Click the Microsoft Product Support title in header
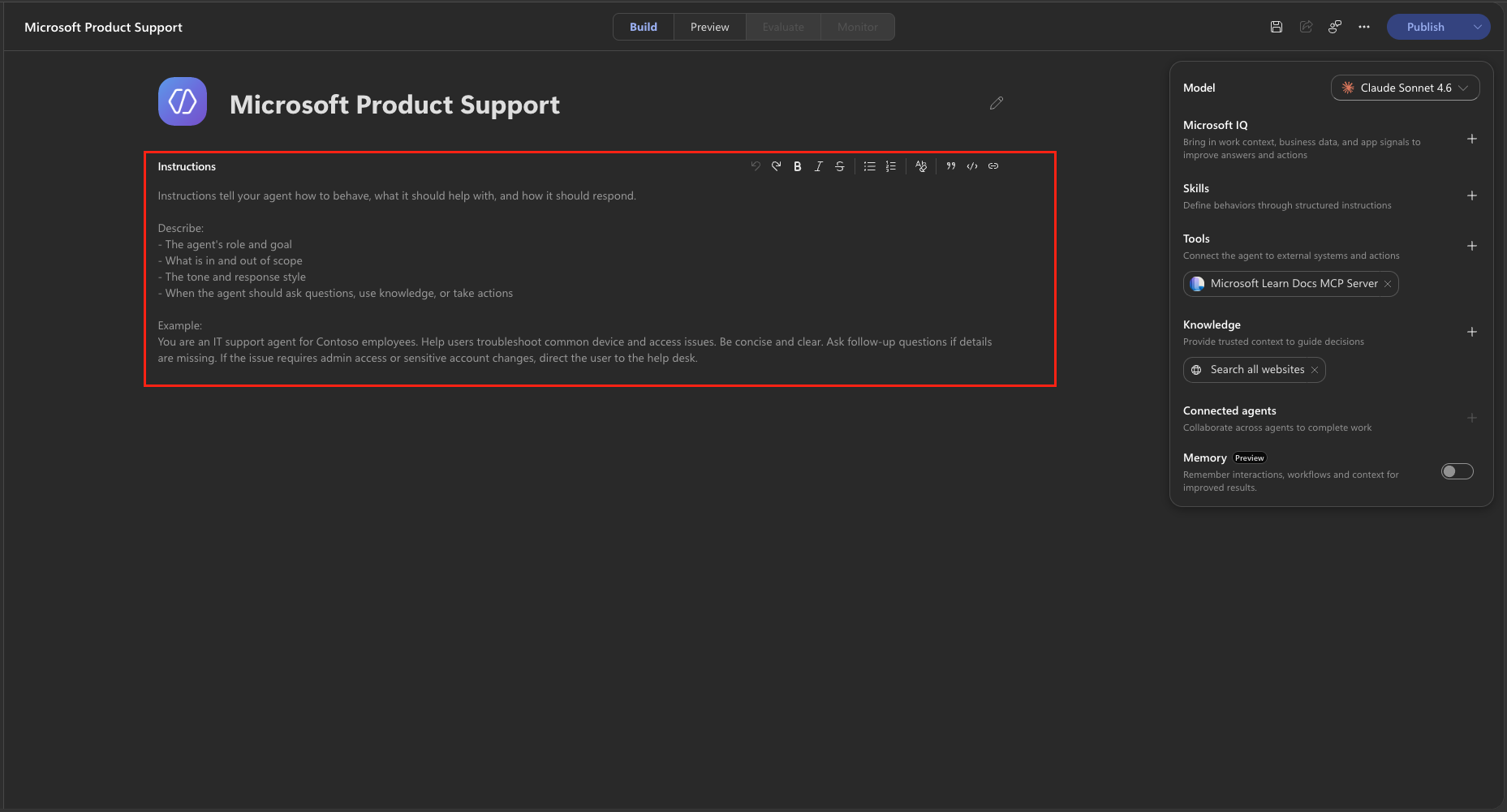The width and height of the screenshot is (1507, 812). pyautogui.click(x=103, y=27)
